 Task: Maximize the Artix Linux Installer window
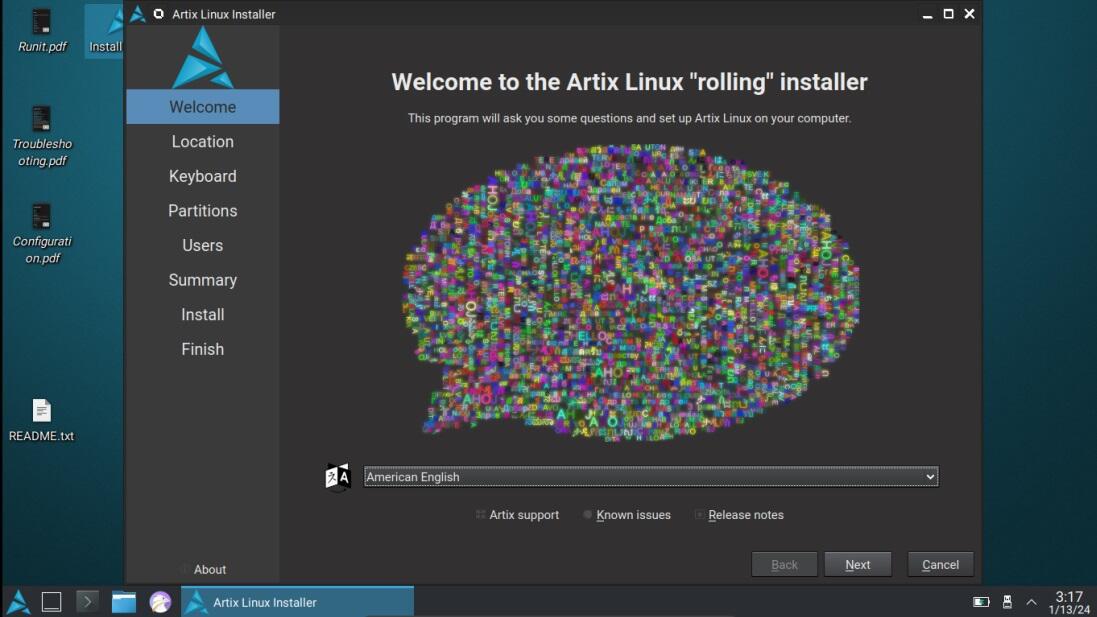[x=949, y=14]
